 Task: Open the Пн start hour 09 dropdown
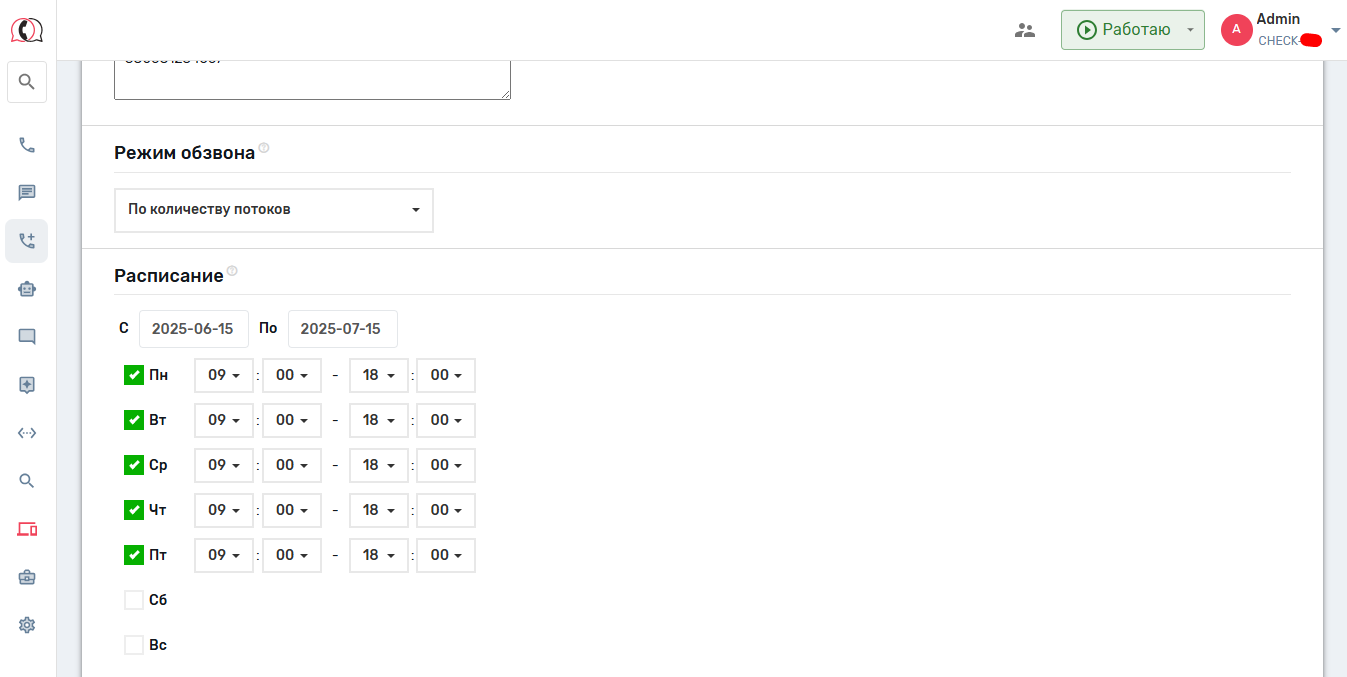click(x=224, y=376)
